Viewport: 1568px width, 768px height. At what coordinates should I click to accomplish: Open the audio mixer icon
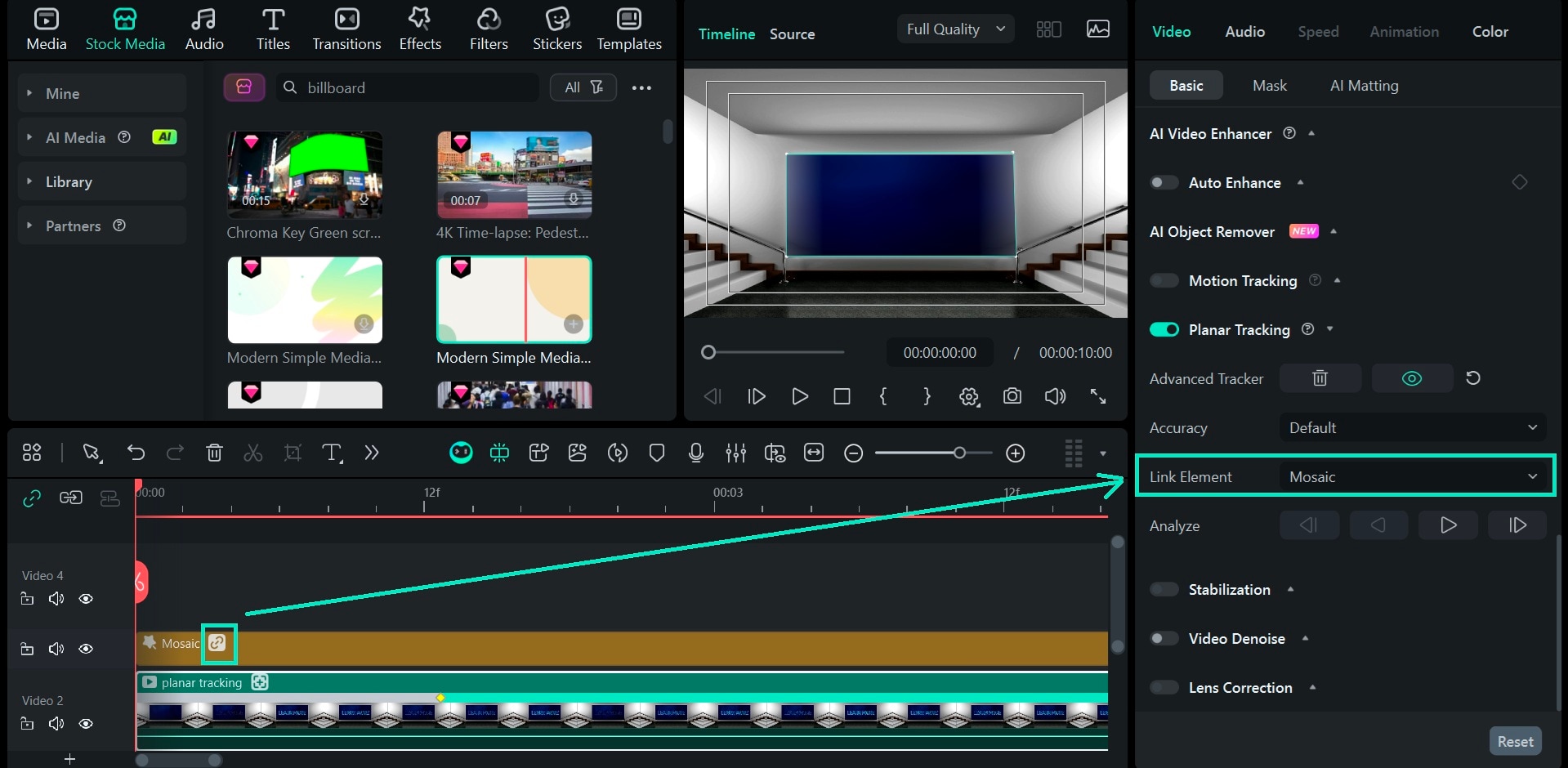click(735, 453)
